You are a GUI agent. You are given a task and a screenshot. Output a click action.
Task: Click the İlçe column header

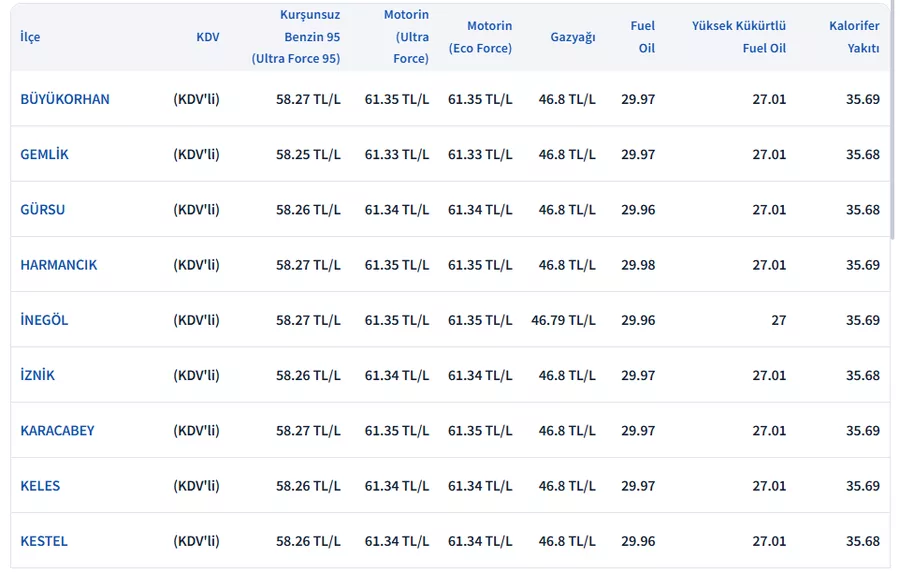[30, 37]
